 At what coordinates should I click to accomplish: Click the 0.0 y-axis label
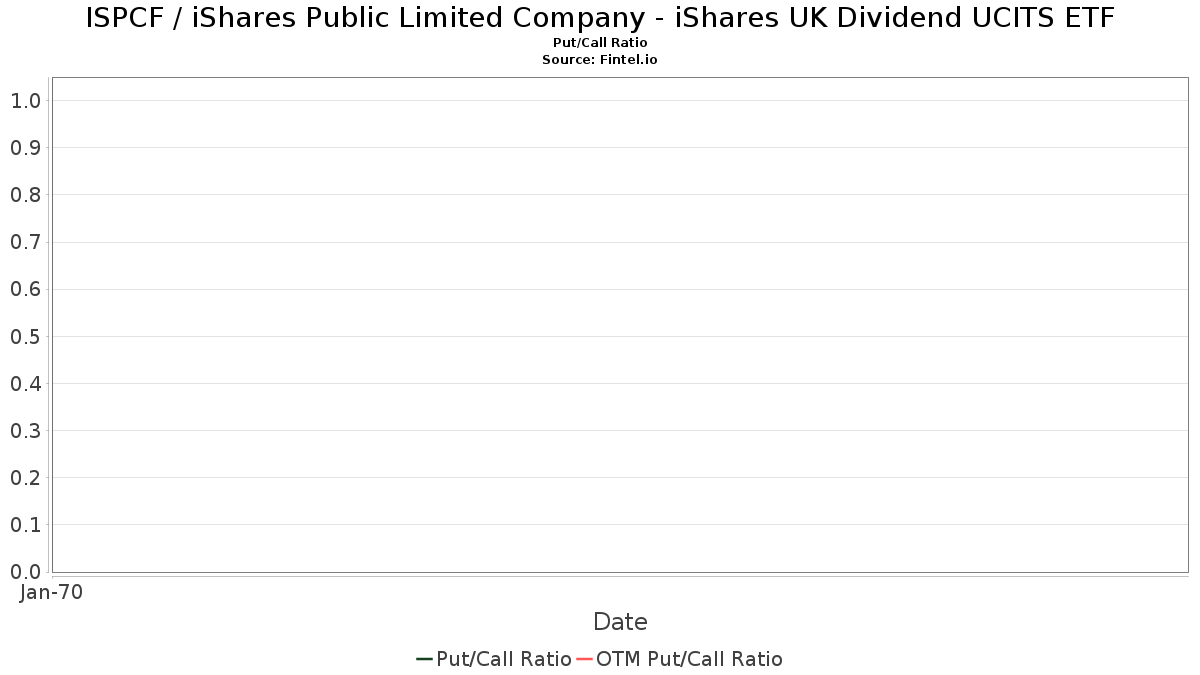pos(26,572)
